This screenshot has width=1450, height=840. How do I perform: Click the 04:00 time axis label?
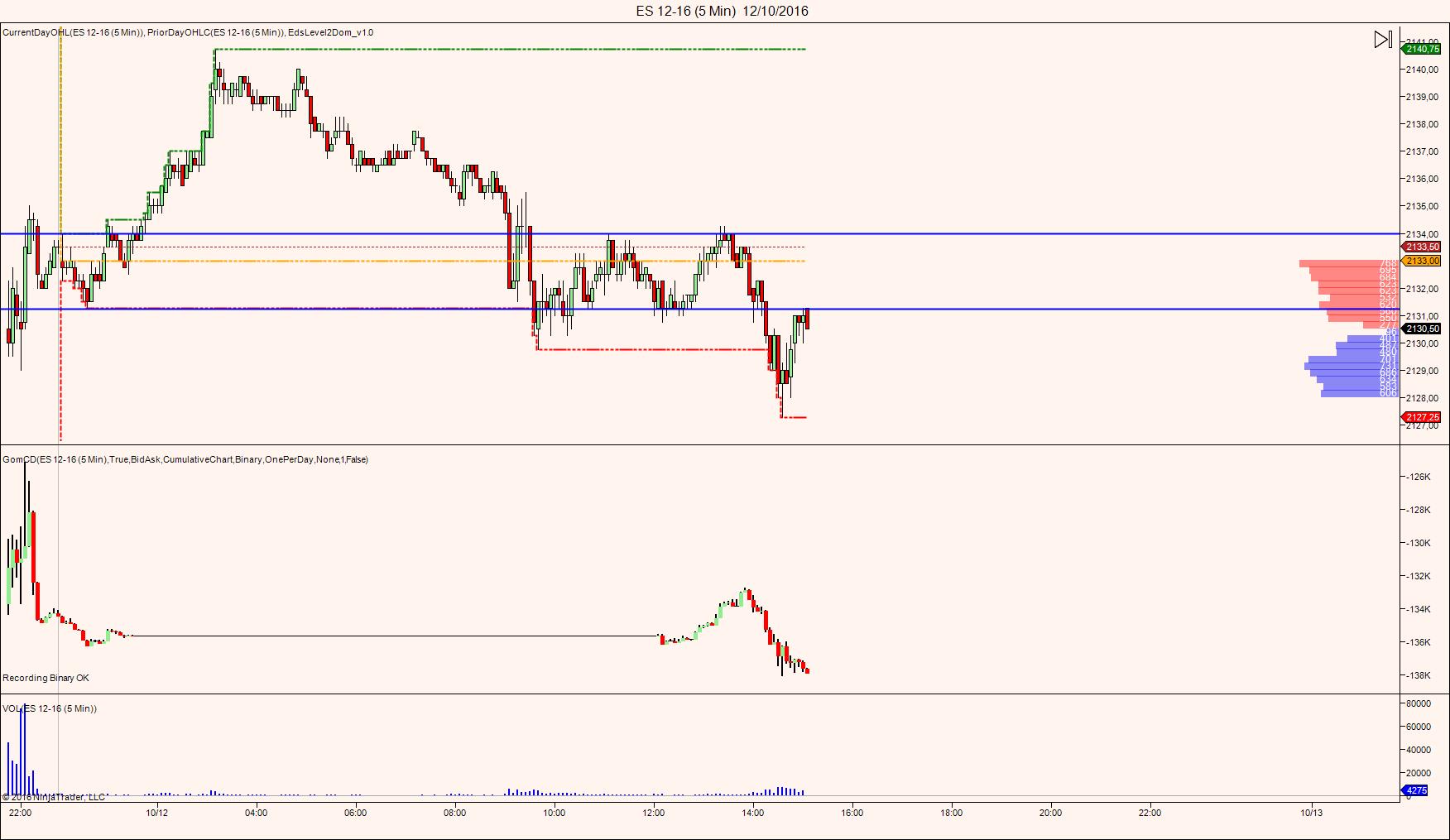(257, 813)
